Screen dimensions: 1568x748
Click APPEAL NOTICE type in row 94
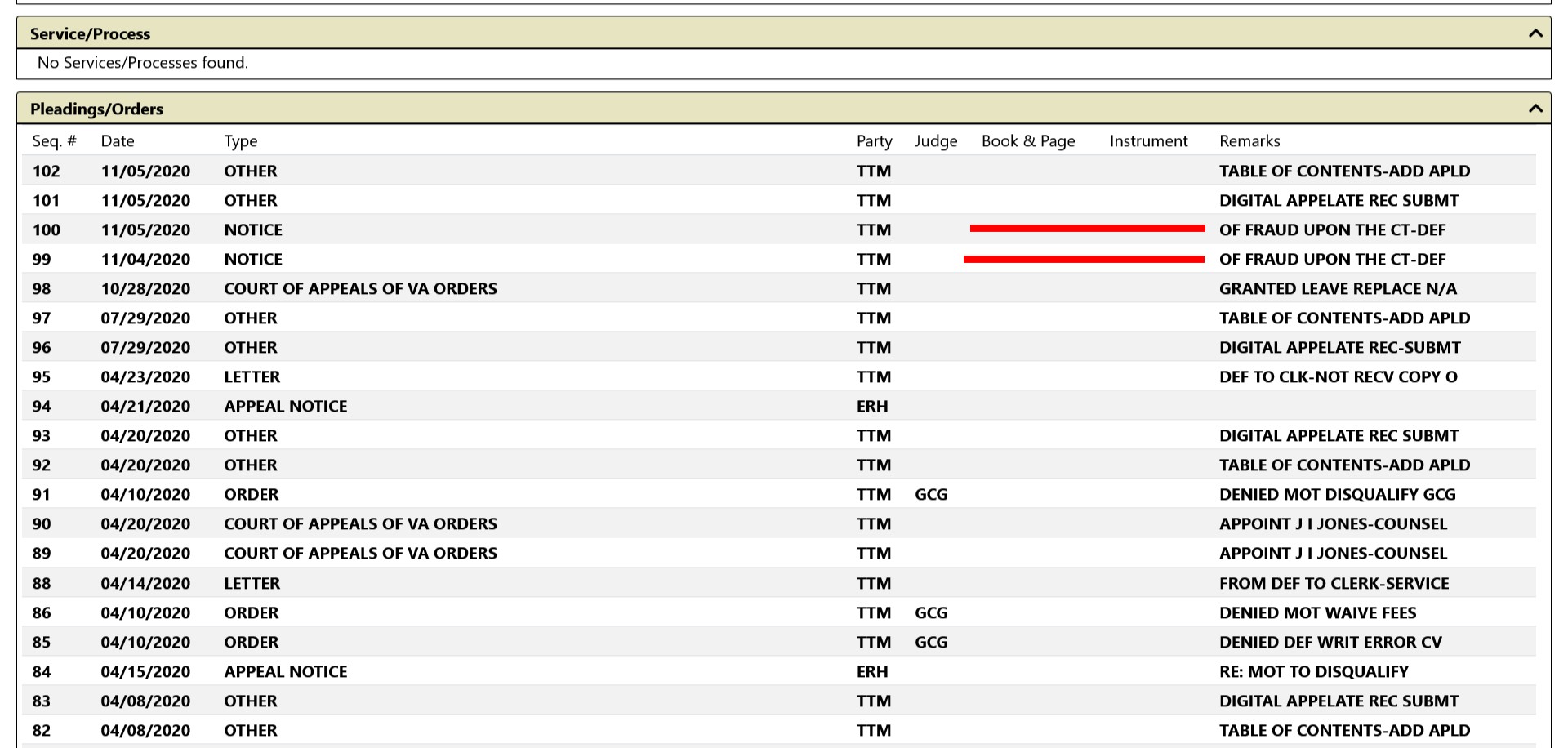point(286,406)
